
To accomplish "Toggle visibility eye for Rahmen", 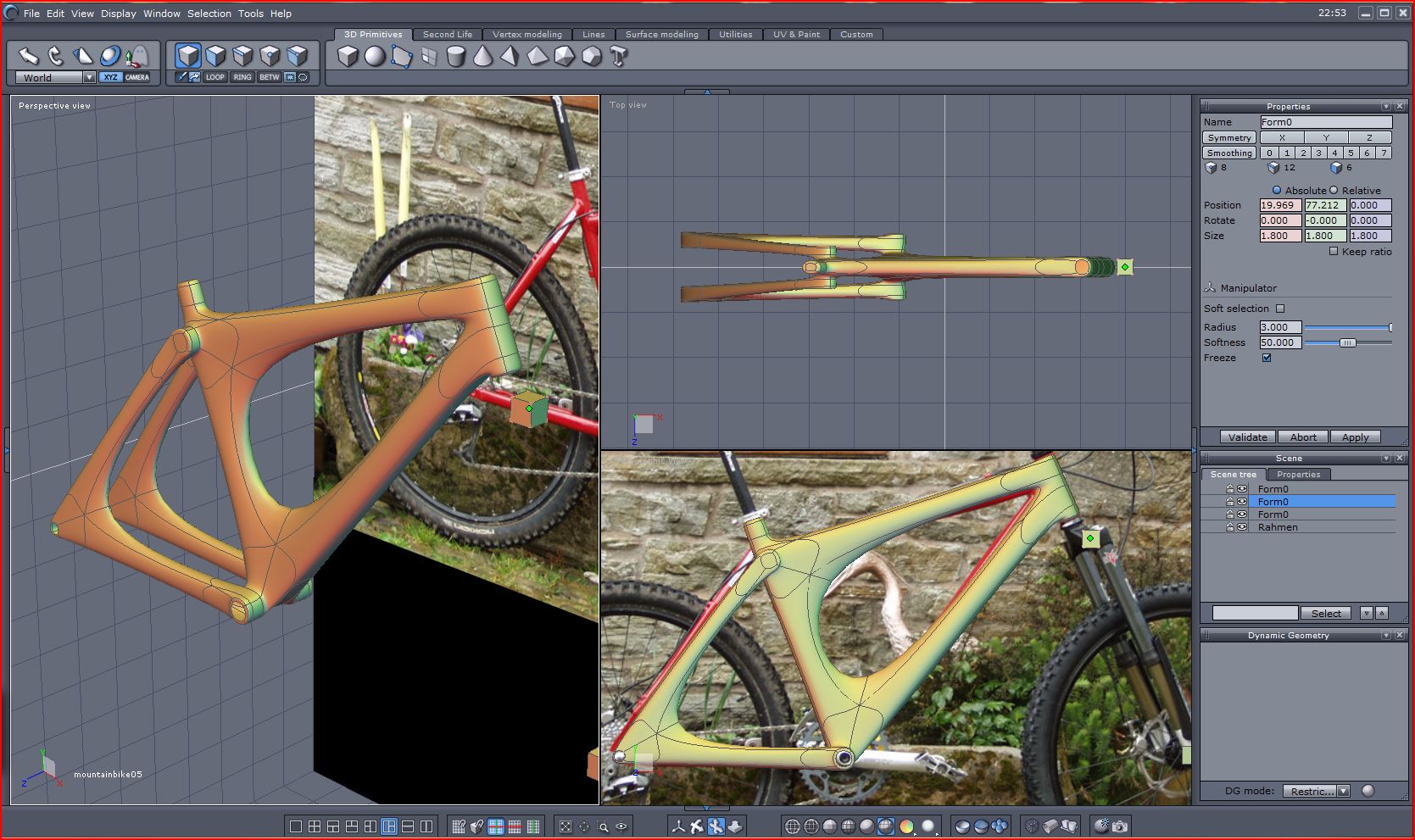I will coord(1242,527).
